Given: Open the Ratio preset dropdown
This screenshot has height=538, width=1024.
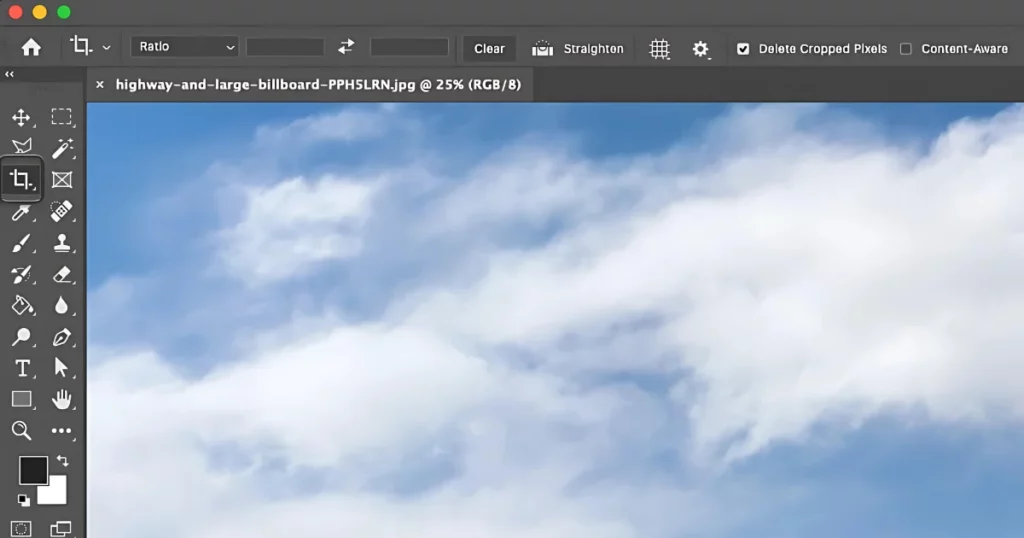Looking at the screenshot, I should [x=184, y=47].
